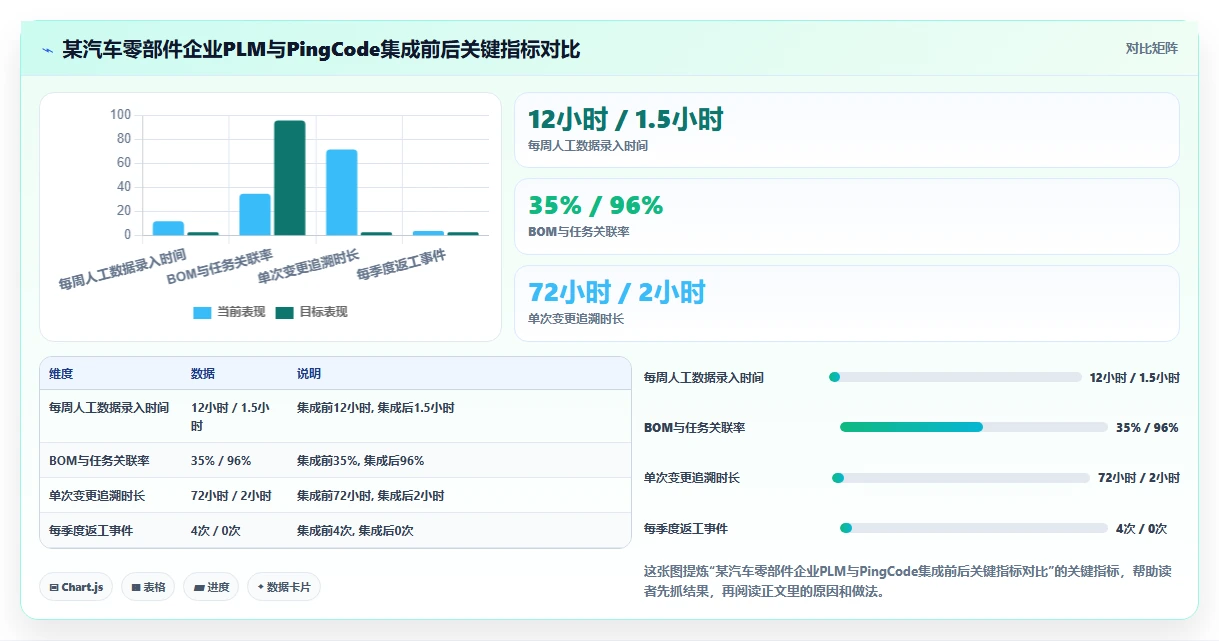The image size is (1219, 641).
Task: Click the 对比矩阵 label in header
Action: click(x=1152, y=48)
